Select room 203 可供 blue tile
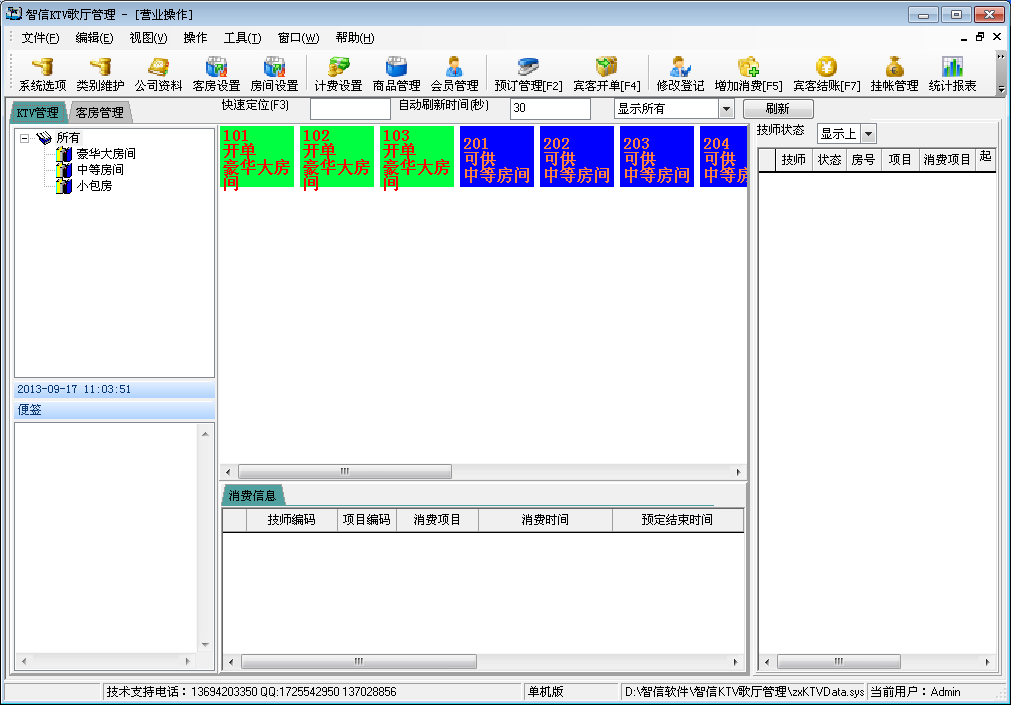1011x705 pixels. 656,157
